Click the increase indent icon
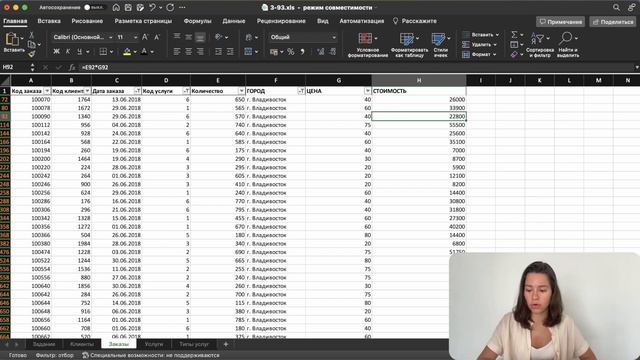 (x=230, y=51)
